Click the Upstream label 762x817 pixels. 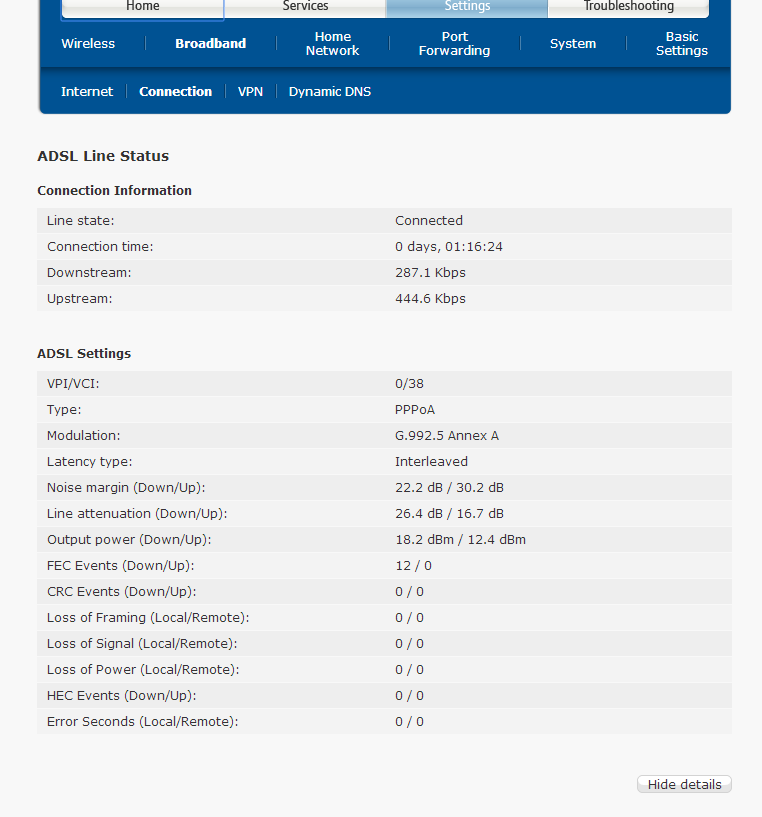[80, 299]
